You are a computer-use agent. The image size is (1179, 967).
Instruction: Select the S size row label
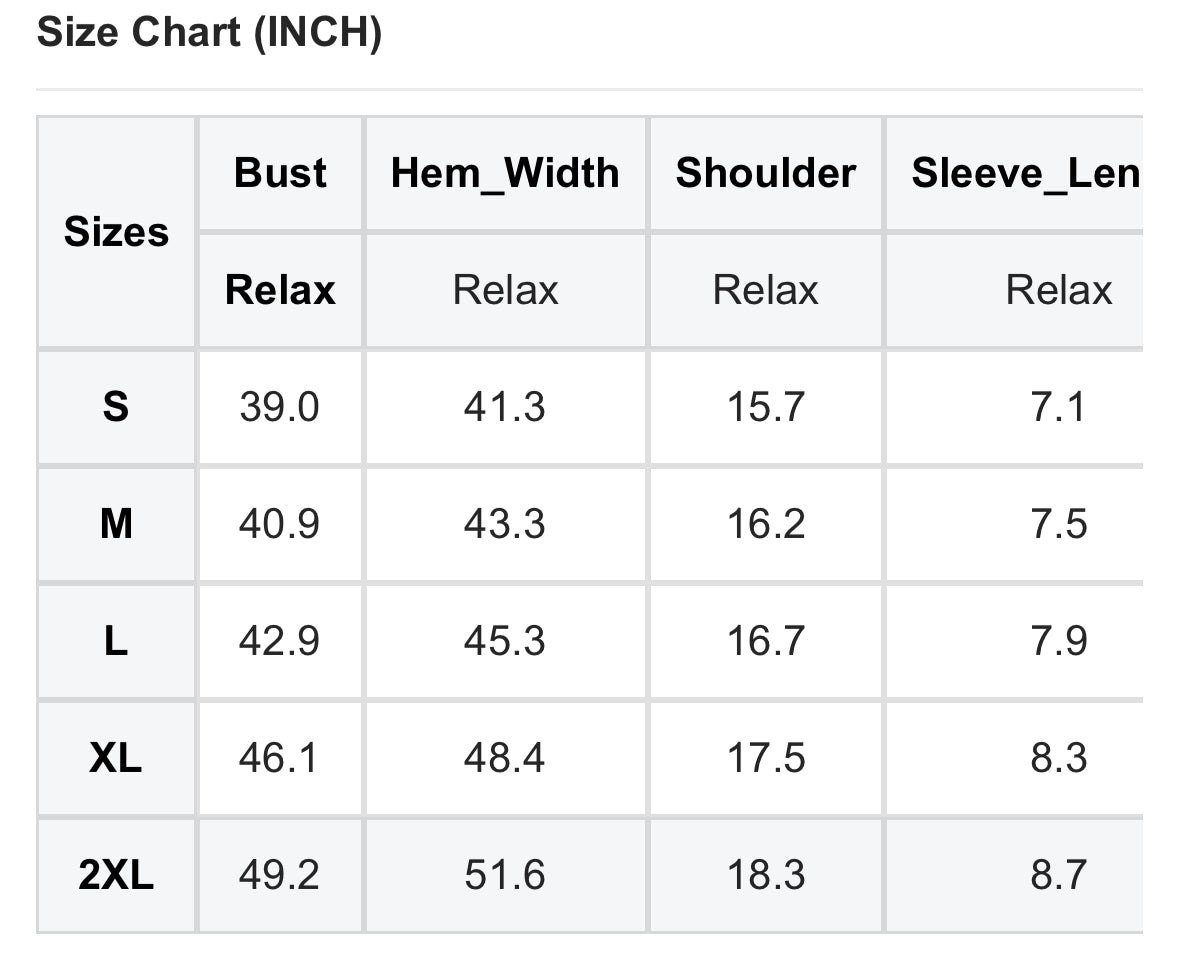(116, 407)
